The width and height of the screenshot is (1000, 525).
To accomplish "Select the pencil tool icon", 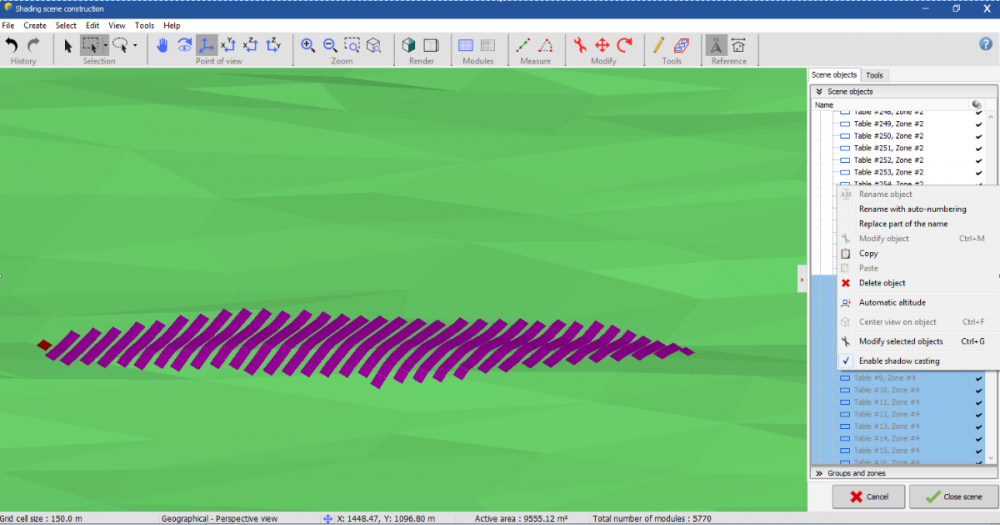I will [x=658, y=45].
